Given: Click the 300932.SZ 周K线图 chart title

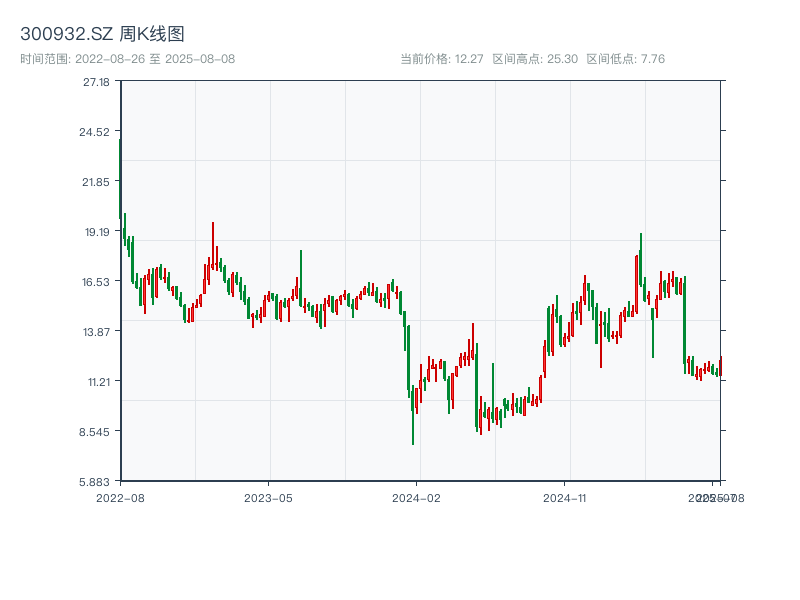Looking at the screenshot, I should click(102, 34).
